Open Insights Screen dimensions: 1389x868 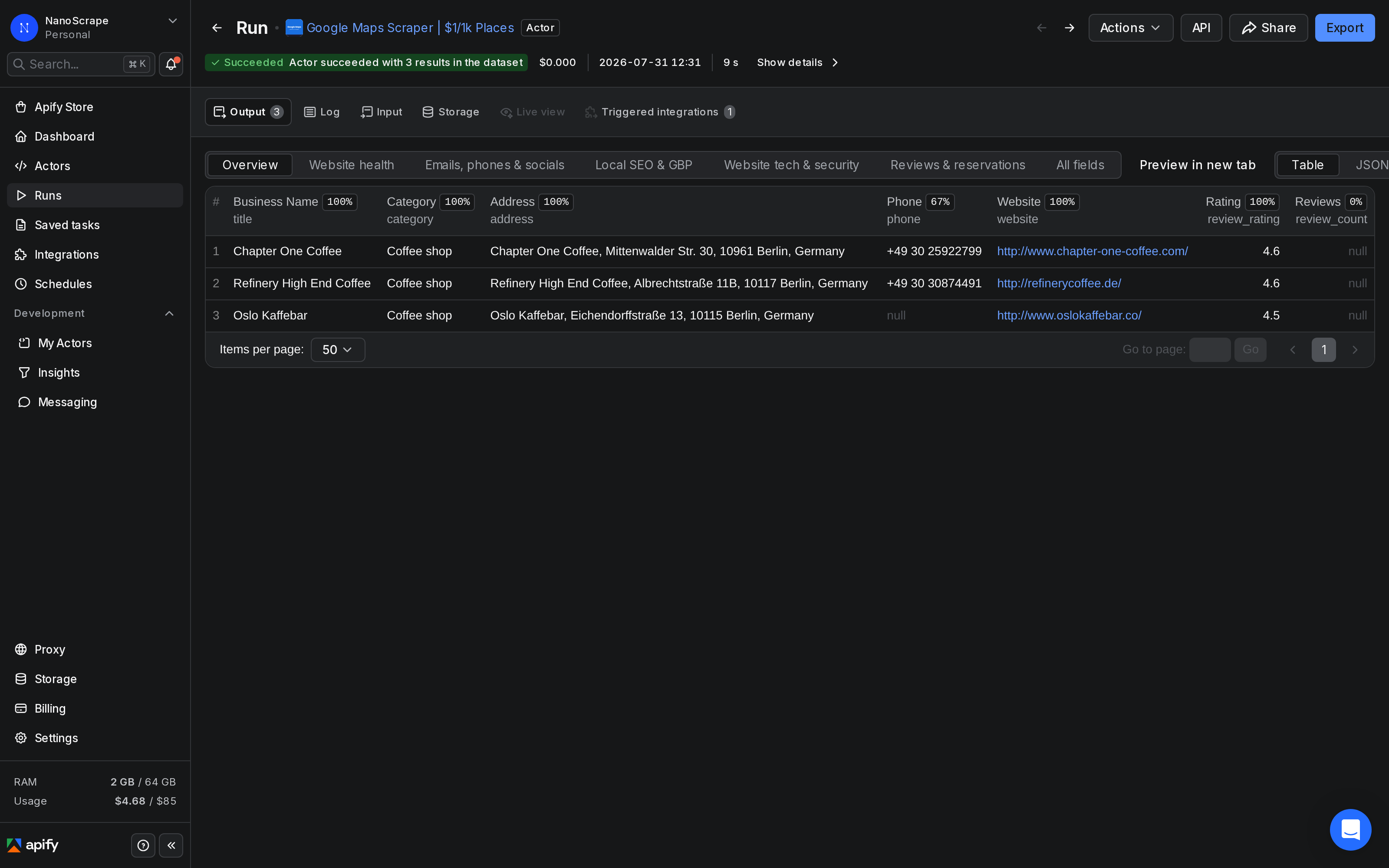coord(95,372)
